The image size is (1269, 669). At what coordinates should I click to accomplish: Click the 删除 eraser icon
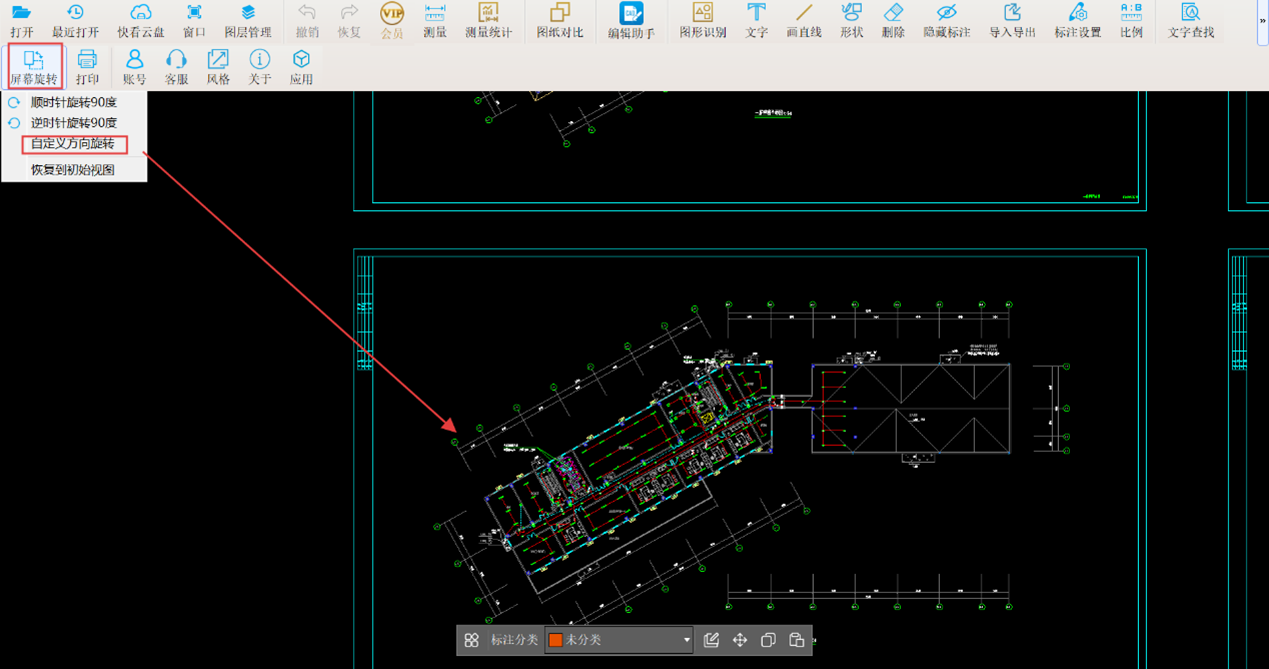pos(893,20)
